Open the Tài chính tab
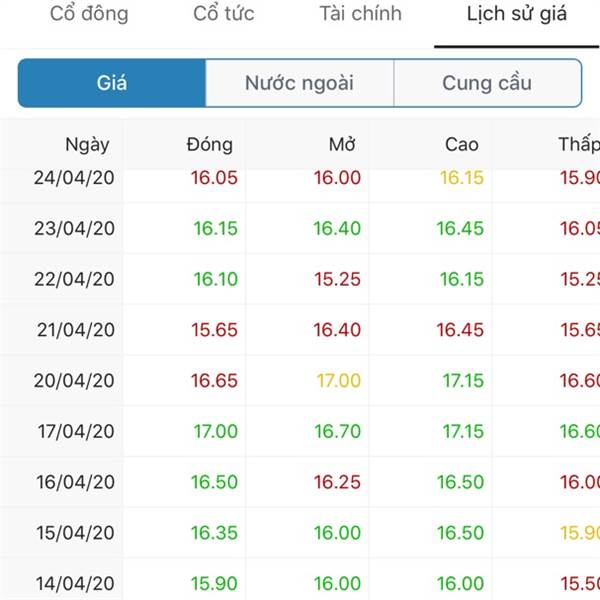The image size is (600, 600). click(x=360, y=14)
